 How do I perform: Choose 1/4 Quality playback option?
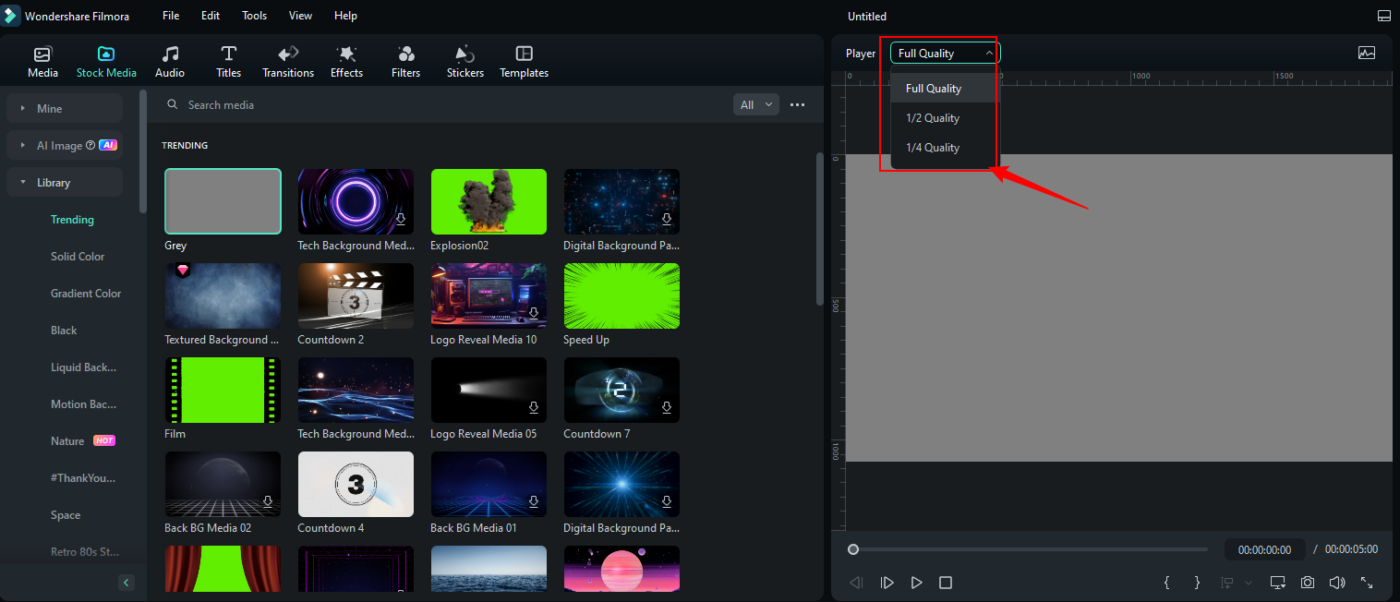pyautogui.click(x=933, y=148)
